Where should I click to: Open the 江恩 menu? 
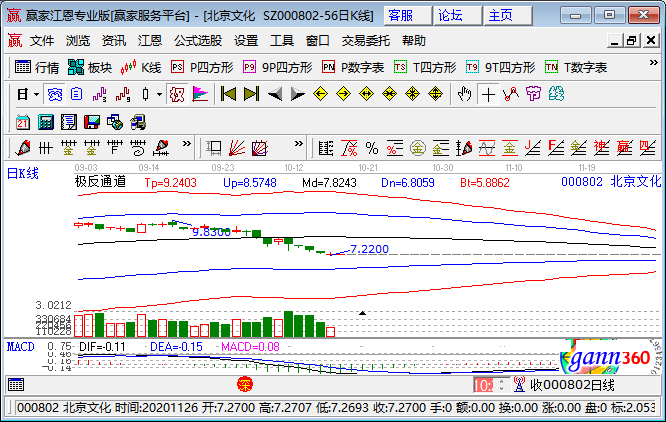[x=150, y=41]
